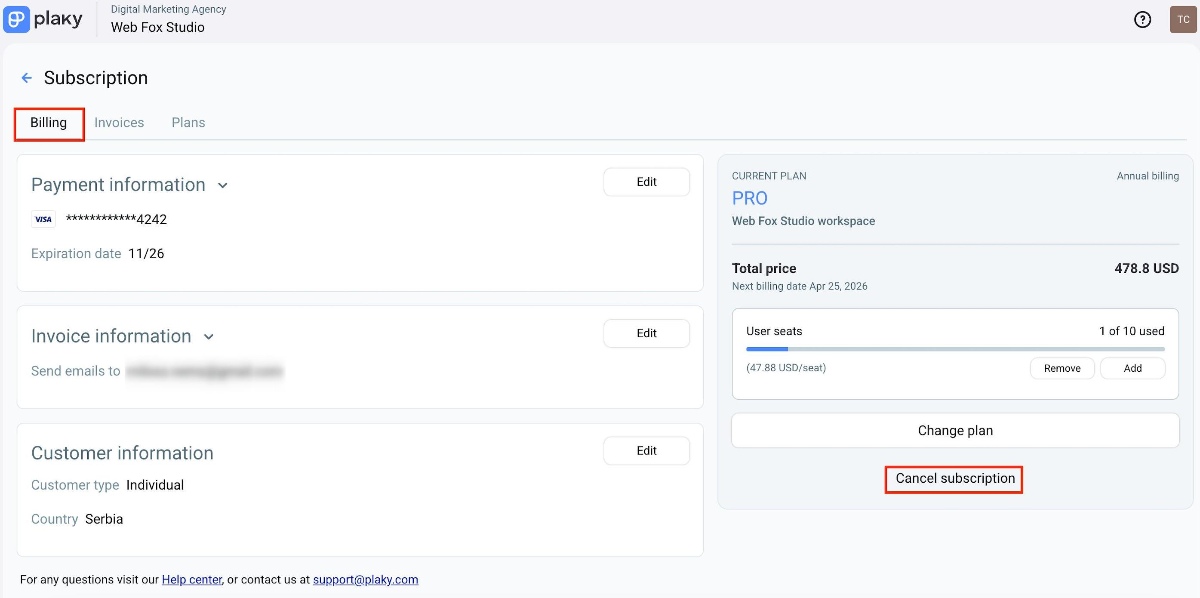
Task: Open the Help center link
Action: pyautogui.click(x=192, y=579)
